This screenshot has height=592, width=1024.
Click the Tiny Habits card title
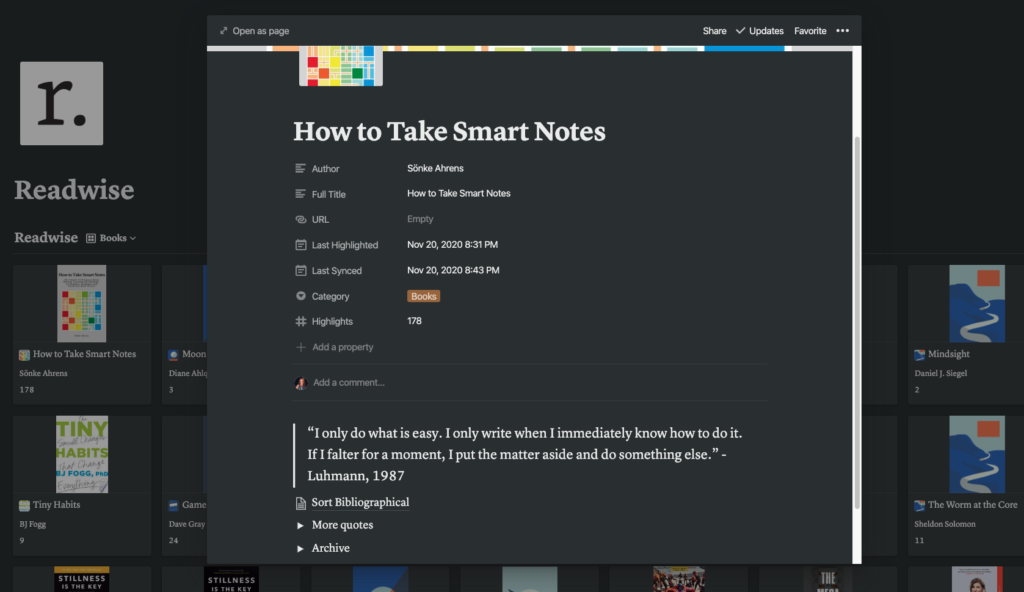pyautogui.click(x=57, y=505)
